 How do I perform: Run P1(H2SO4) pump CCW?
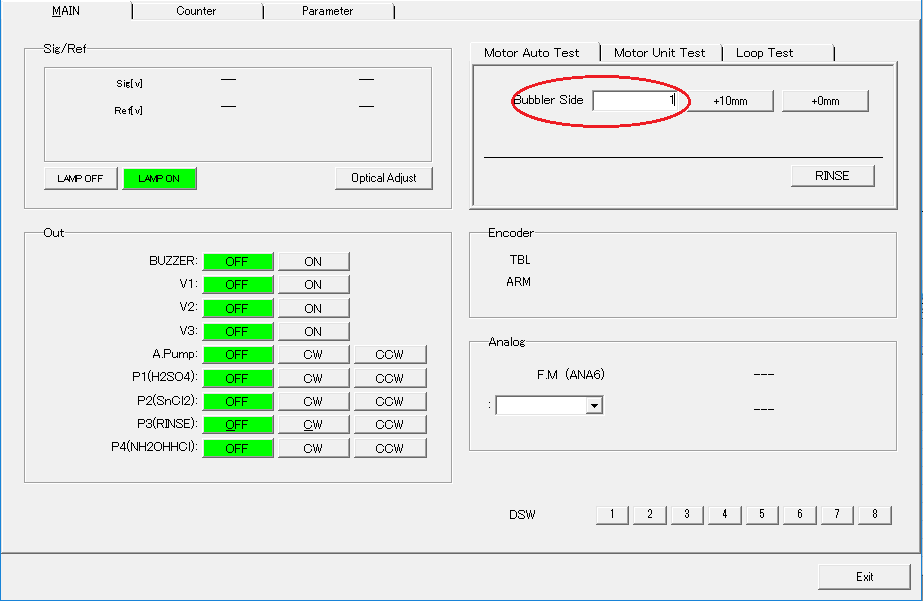(x=390, y=378)
